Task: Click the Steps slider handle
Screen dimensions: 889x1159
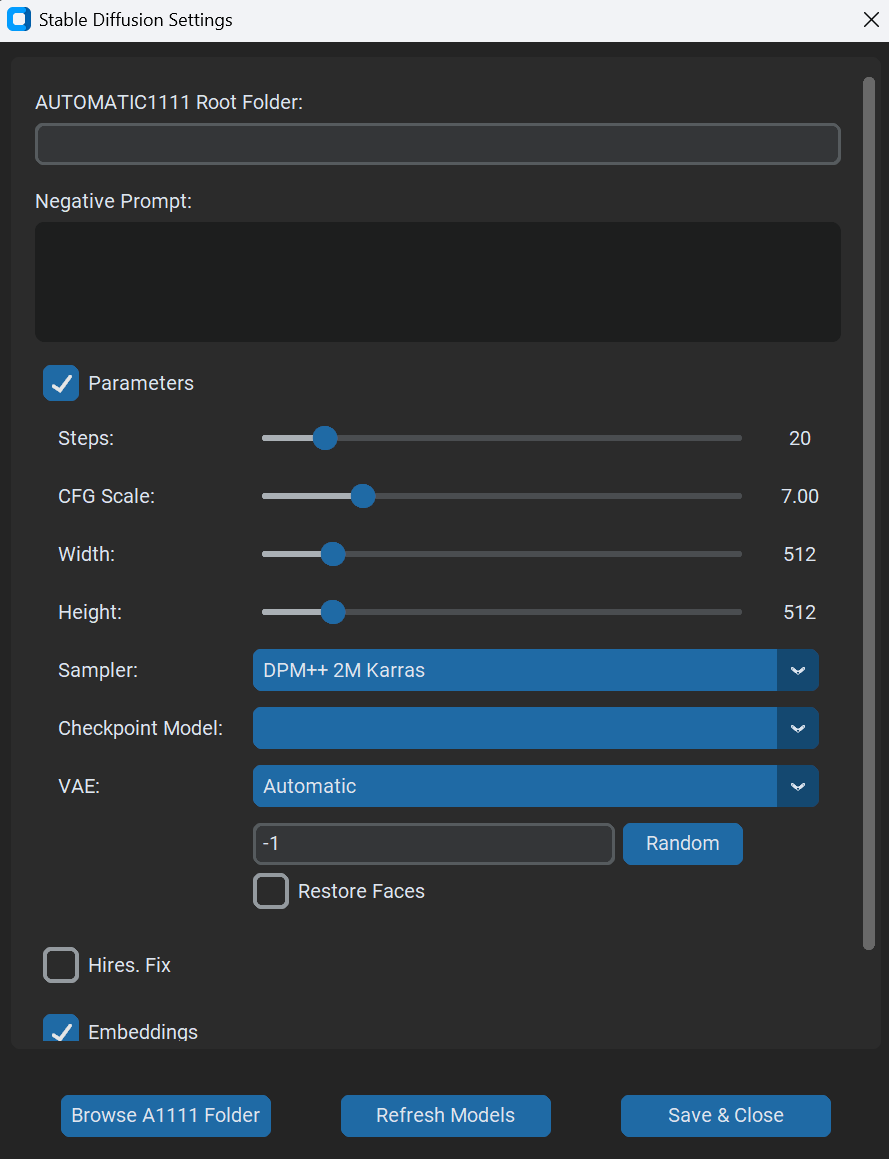Action: (x=325, y=438)
